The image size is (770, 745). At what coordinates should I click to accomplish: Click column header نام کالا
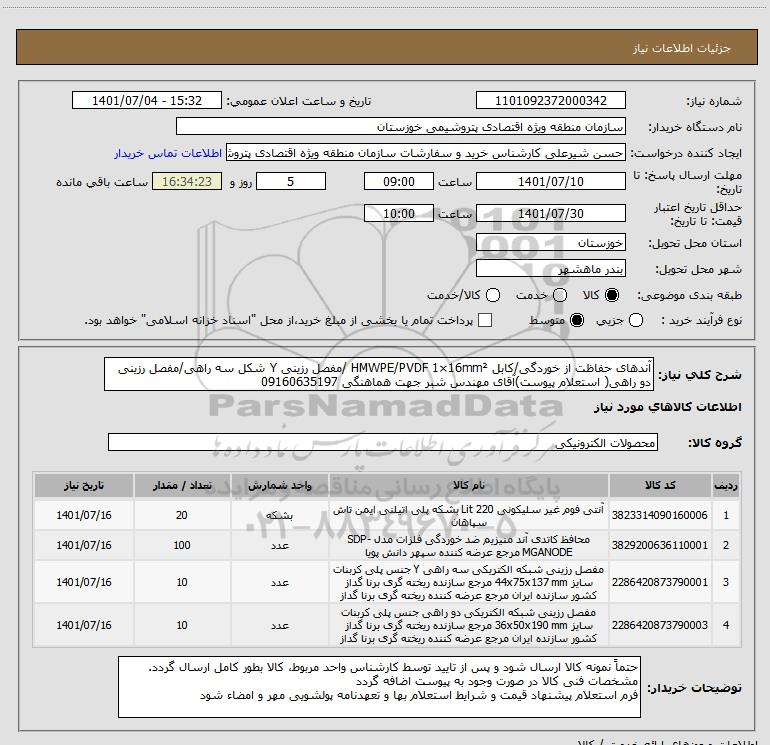click(468, 485)
